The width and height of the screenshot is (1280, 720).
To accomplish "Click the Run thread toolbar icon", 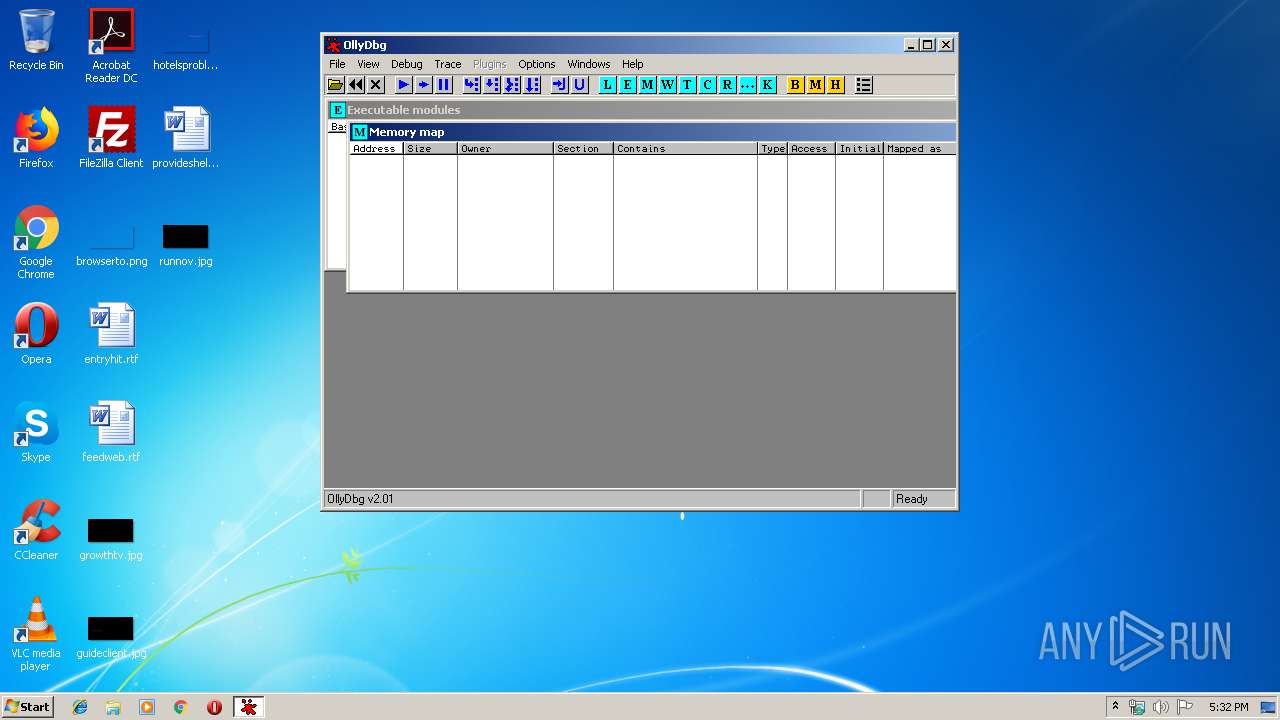I will click(x=424, y=85).
